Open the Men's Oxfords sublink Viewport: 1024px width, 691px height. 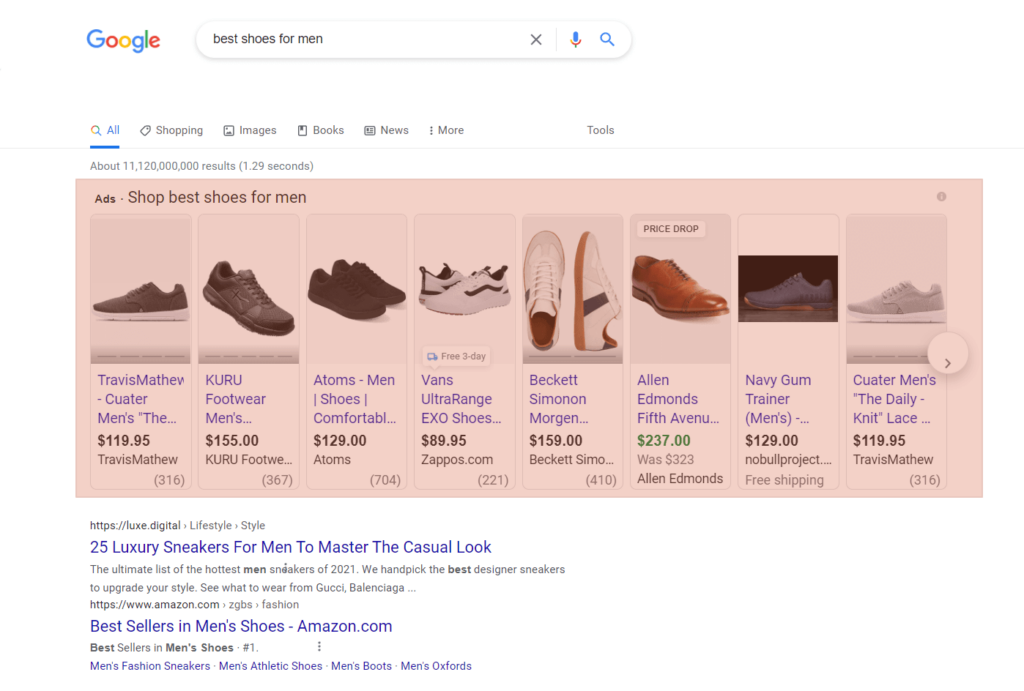tap(436, 666)
